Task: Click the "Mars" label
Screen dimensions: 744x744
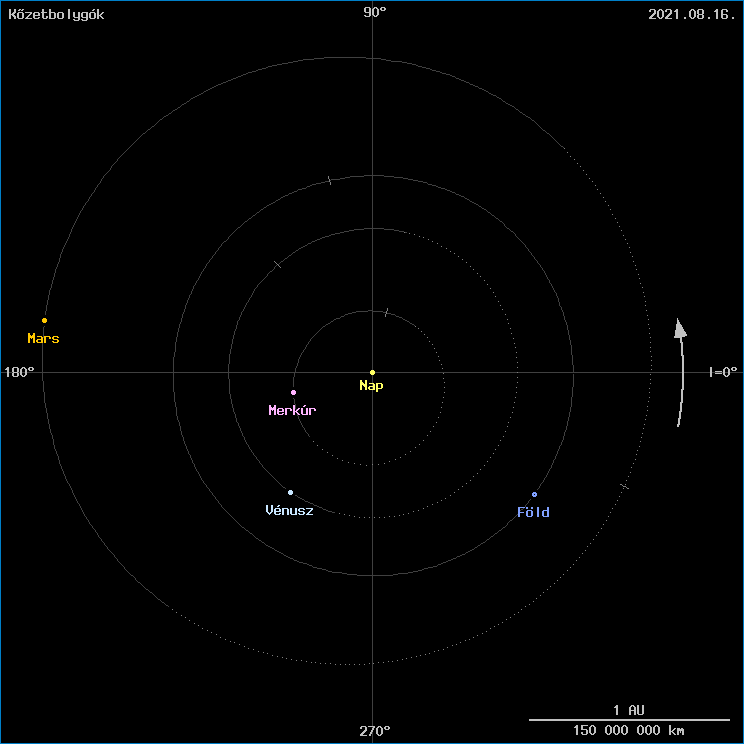Action: coord(43,338)
